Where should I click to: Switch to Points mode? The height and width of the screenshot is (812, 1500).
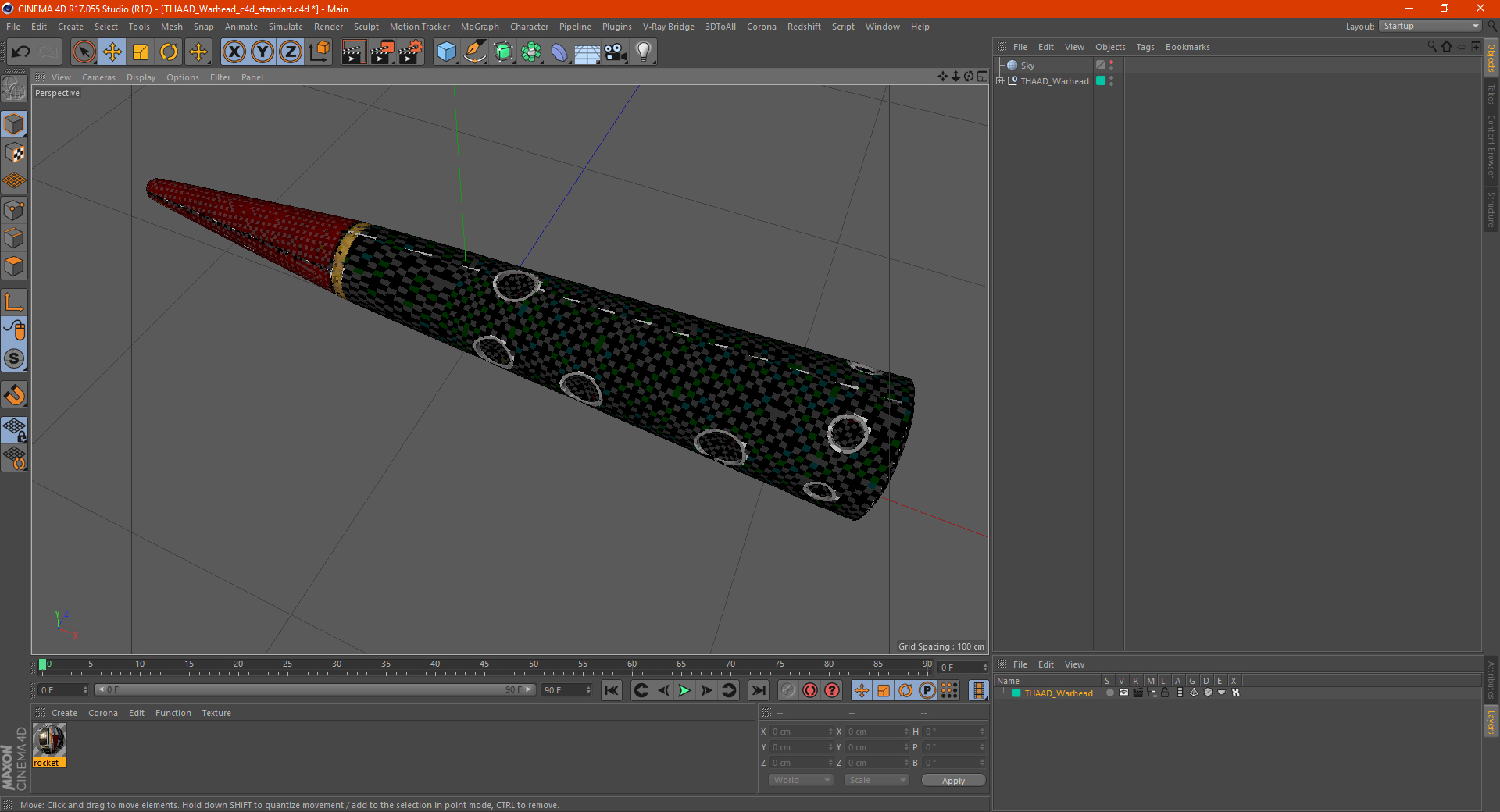click(x=14, y=210)
